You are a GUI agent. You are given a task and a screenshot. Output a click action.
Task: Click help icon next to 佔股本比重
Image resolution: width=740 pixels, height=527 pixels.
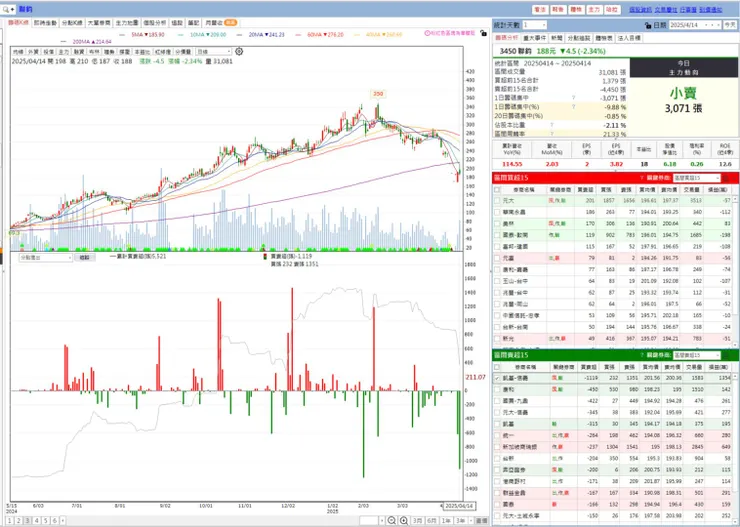pos(551,125)
